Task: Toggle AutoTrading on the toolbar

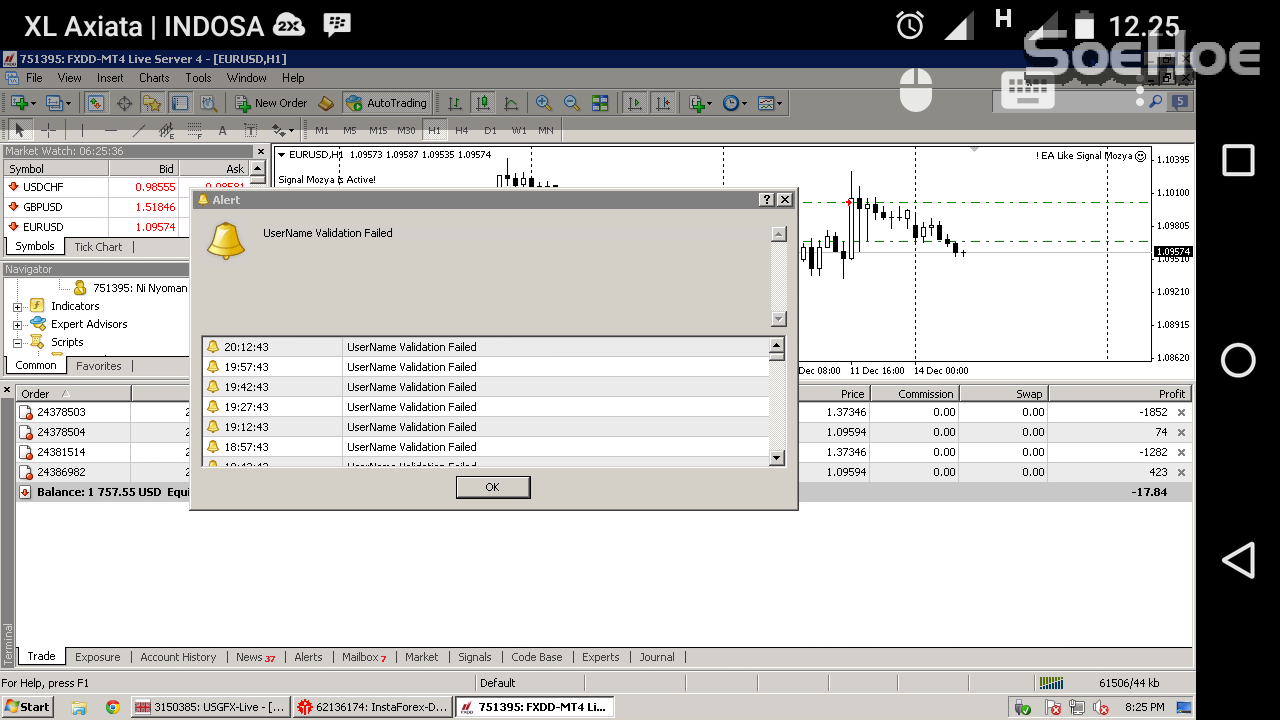Action: 385,102
